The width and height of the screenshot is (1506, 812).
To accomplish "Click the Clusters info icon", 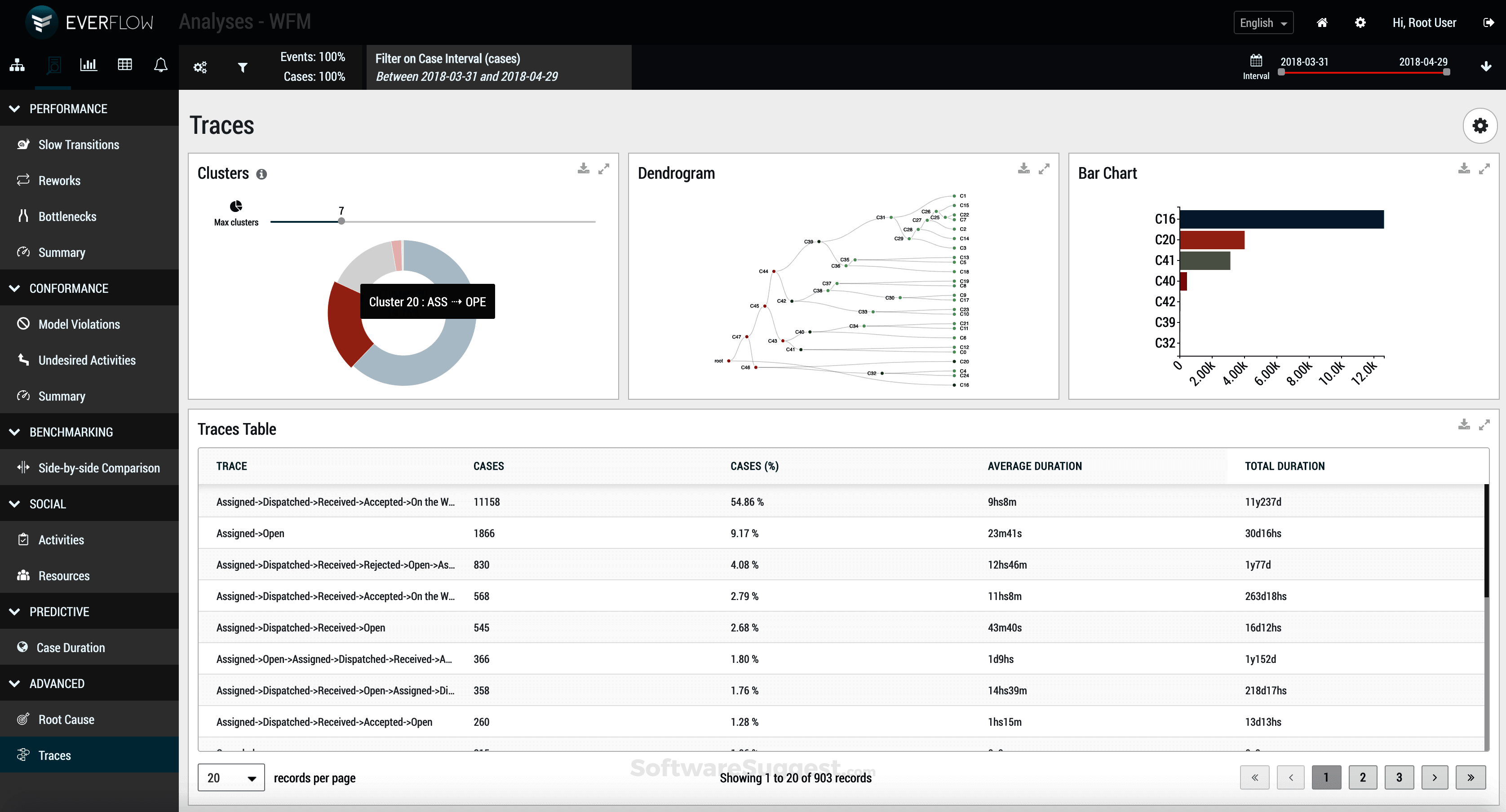I will pos(261,174).
